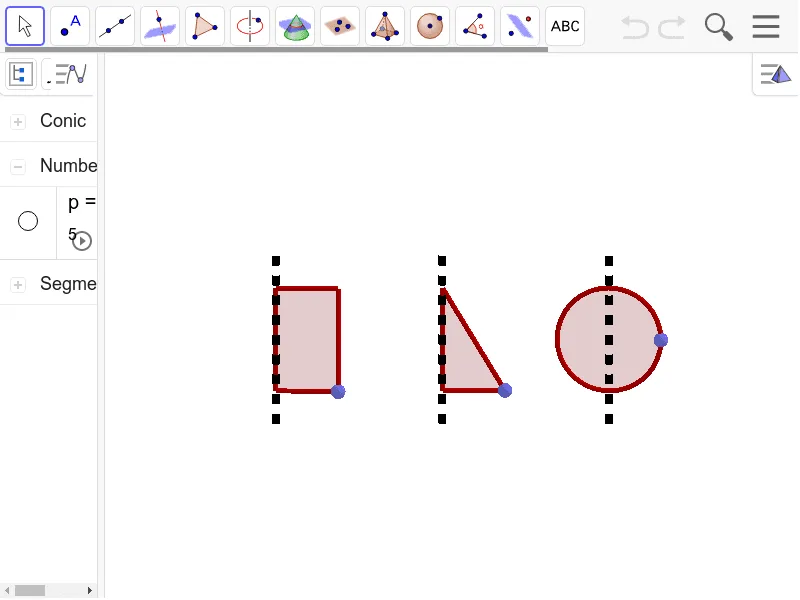Click the blue point on the triangle

[x=505, y=391]
